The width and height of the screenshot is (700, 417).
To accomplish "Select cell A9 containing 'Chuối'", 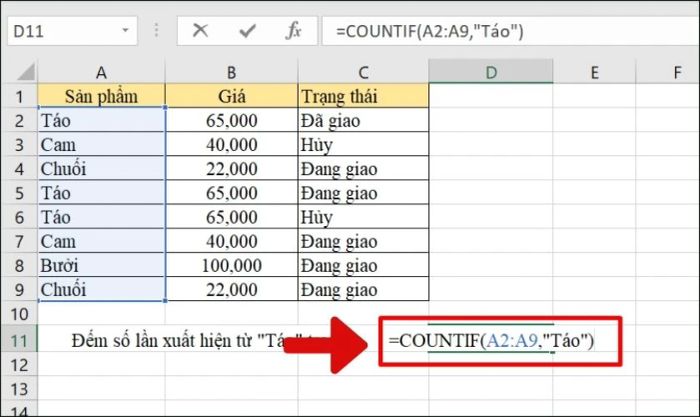I will 101,289.
